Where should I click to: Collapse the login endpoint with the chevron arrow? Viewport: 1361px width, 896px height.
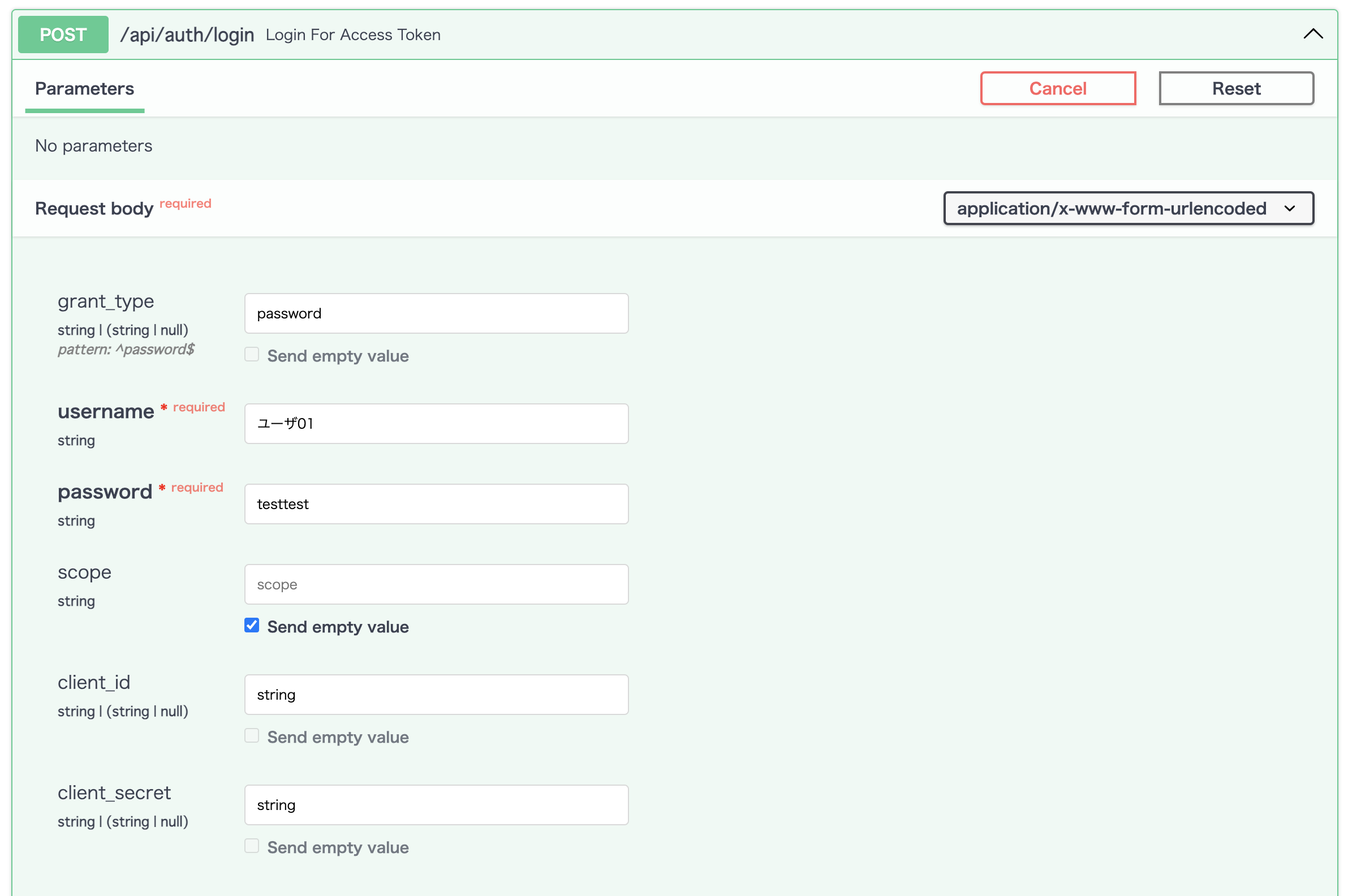point(1312,35)
